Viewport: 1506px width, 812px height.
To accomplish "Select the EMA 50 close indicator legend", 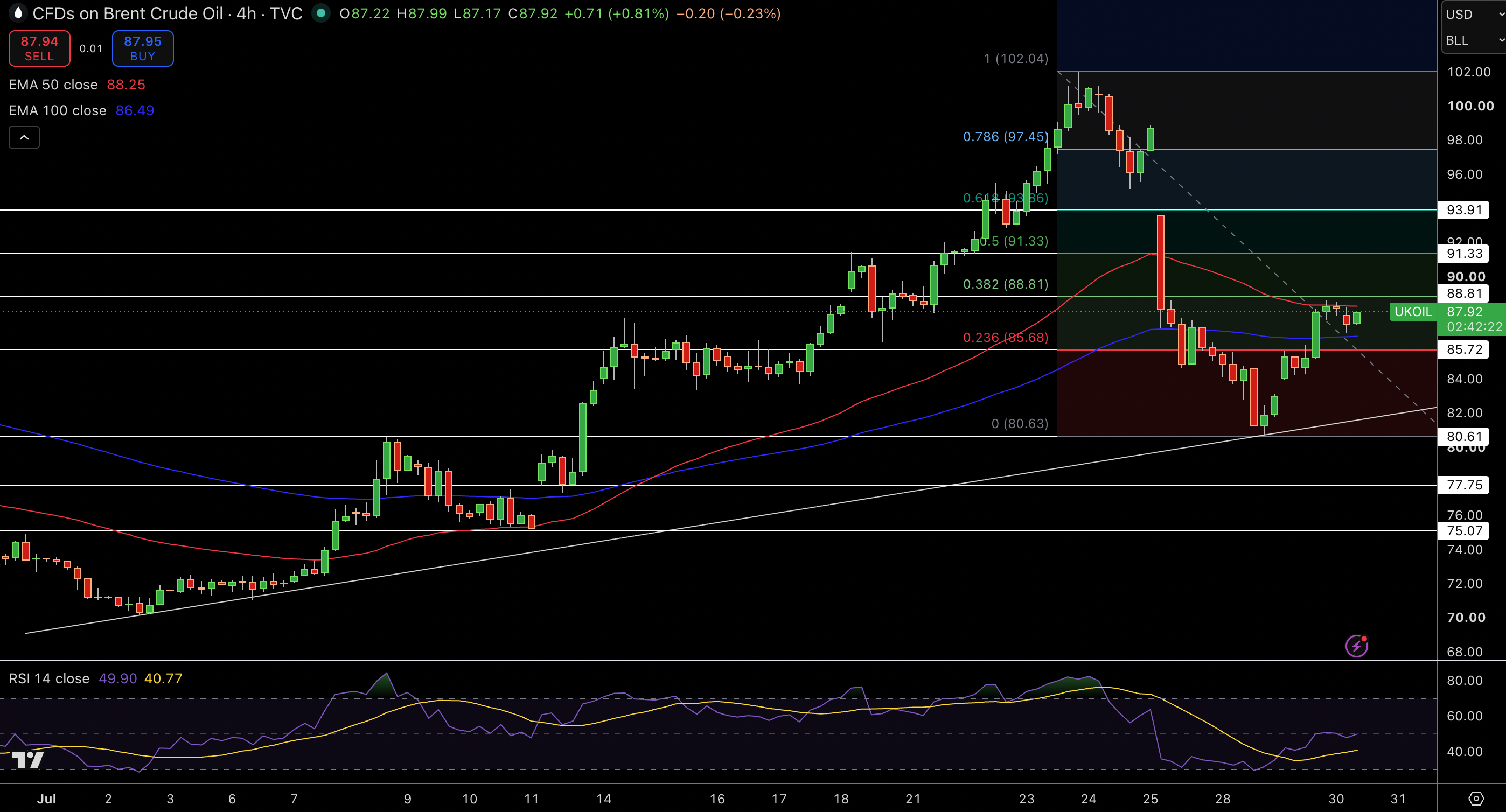I will click(53, 85).
